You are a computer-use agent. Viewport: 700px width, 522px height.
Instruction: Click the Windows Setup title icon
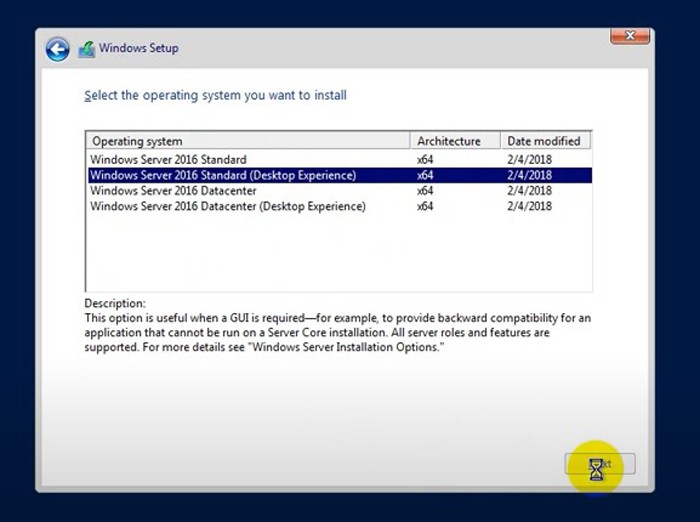(87, 49)
